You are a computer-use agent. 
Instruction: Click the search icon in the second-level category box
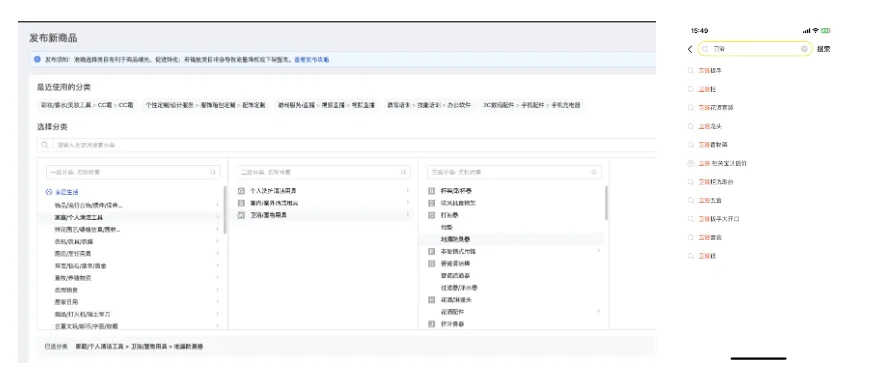[403, 172]
